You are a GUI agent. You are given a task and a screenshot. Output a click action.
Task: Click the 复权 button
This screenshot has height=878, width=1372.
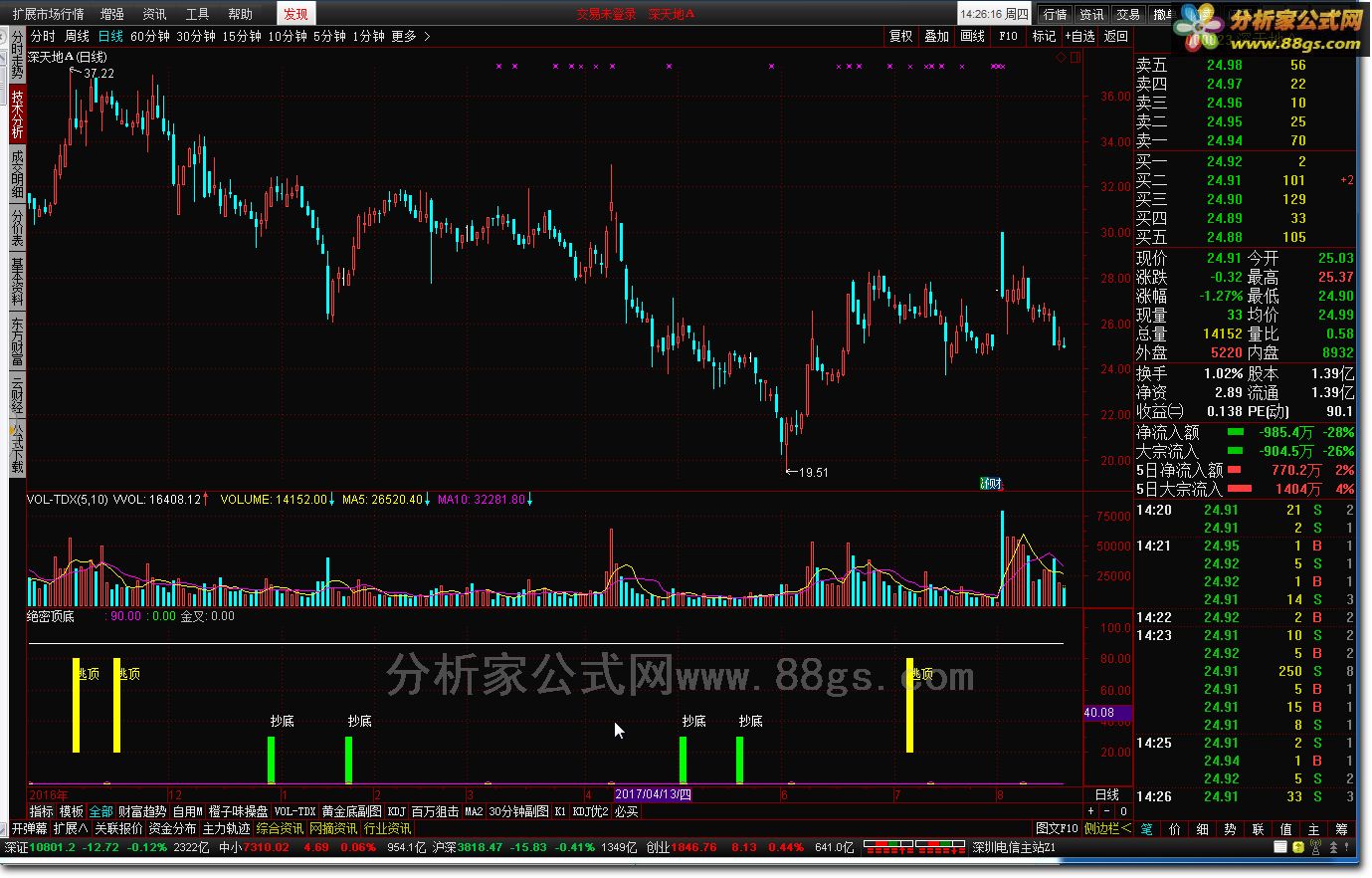point(901,36)
